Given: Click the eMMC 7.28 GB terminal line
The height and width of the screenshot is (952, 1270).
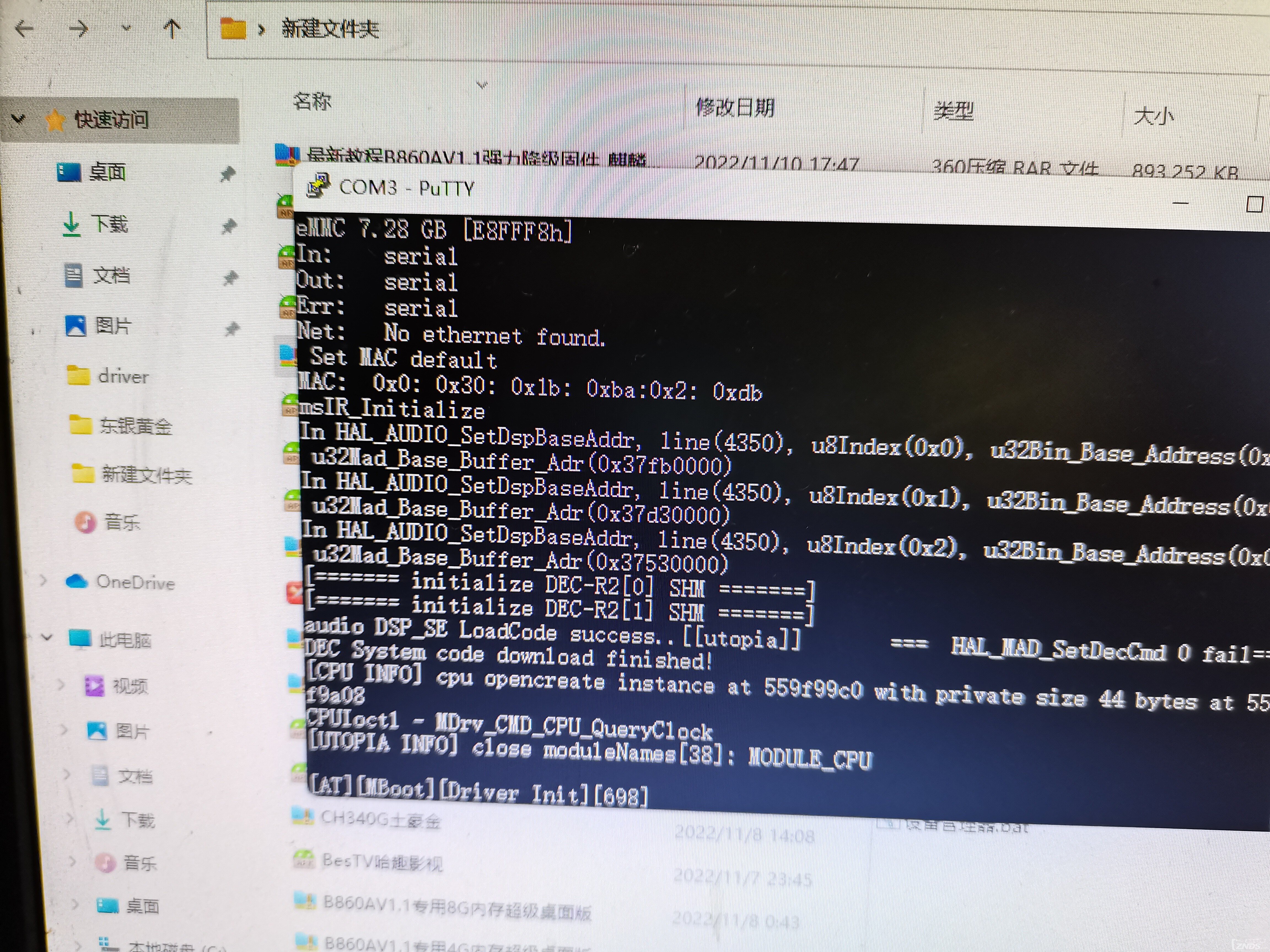Looking at the screenshot, I should 434,229.
